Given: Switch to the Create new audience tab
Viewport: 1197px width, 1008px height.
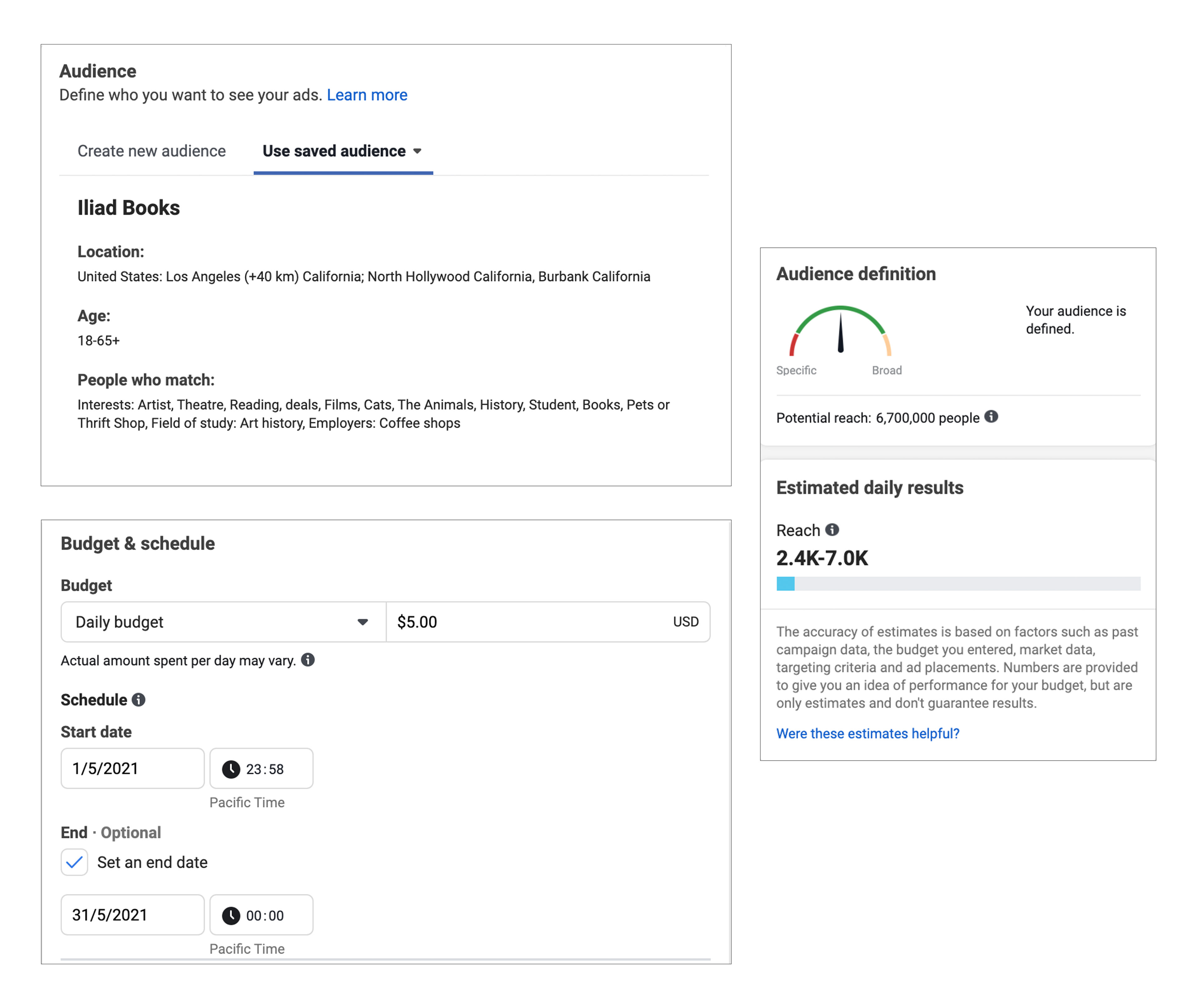Looking at the screenshot, I should coord(151,151).
